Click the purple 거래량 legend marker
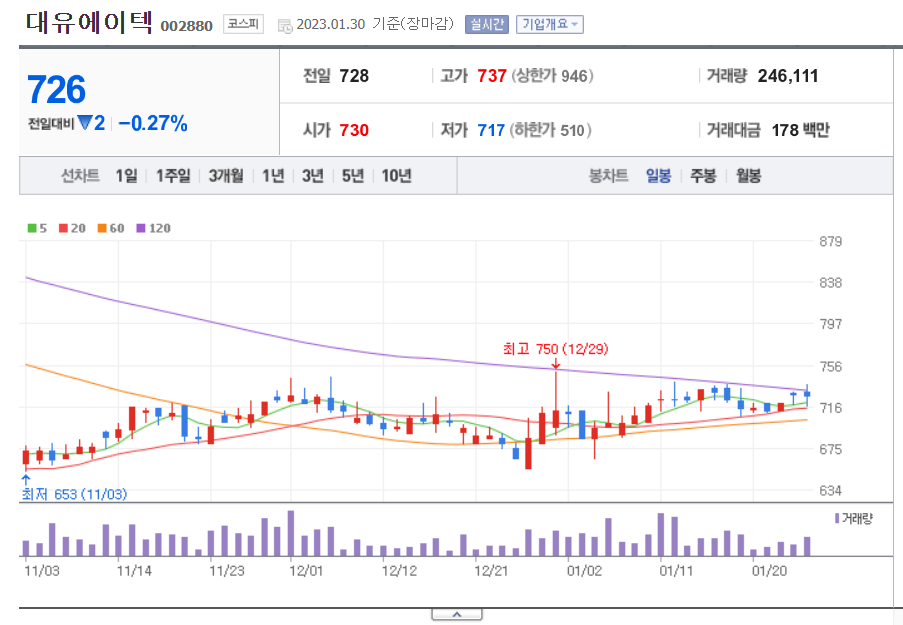Screen dimensions: 903x625 coord(837,518)
